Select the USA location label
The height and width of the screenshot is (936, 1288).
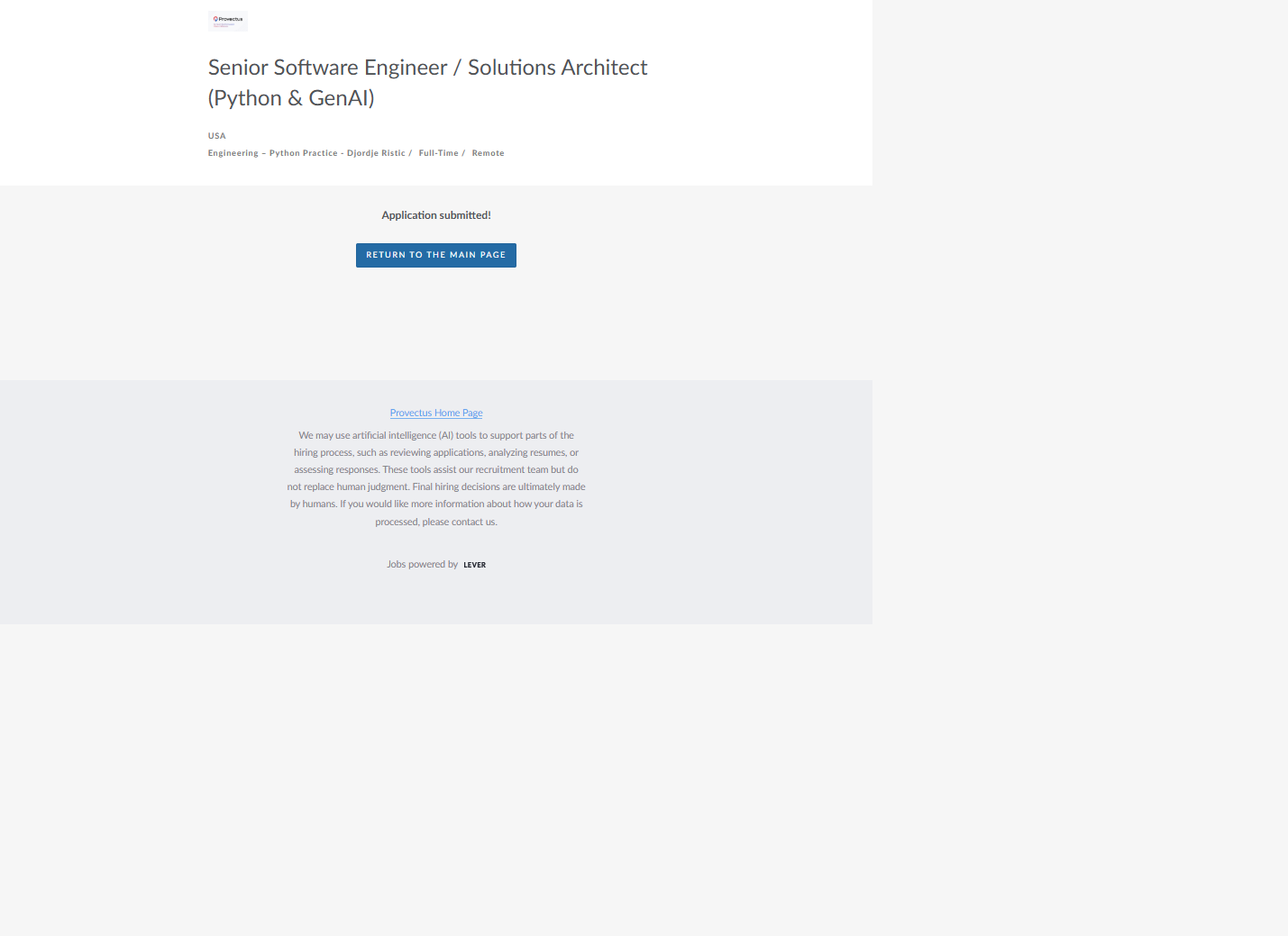click(217, 136)
